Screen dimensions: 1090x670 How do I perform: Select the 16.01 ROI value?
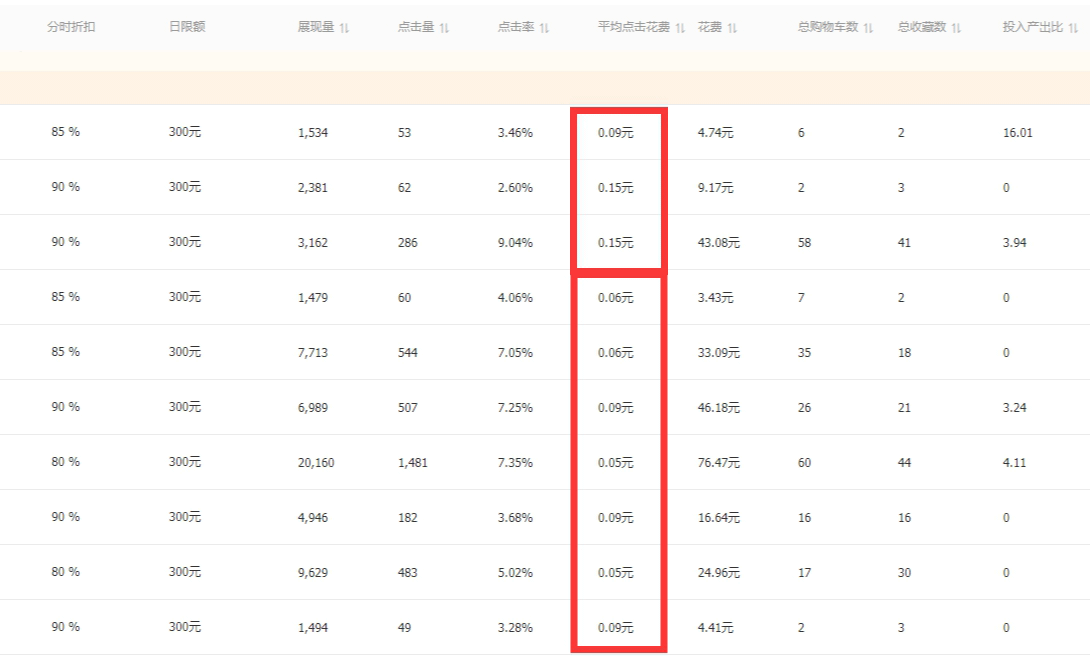(x=1017, y=133)
